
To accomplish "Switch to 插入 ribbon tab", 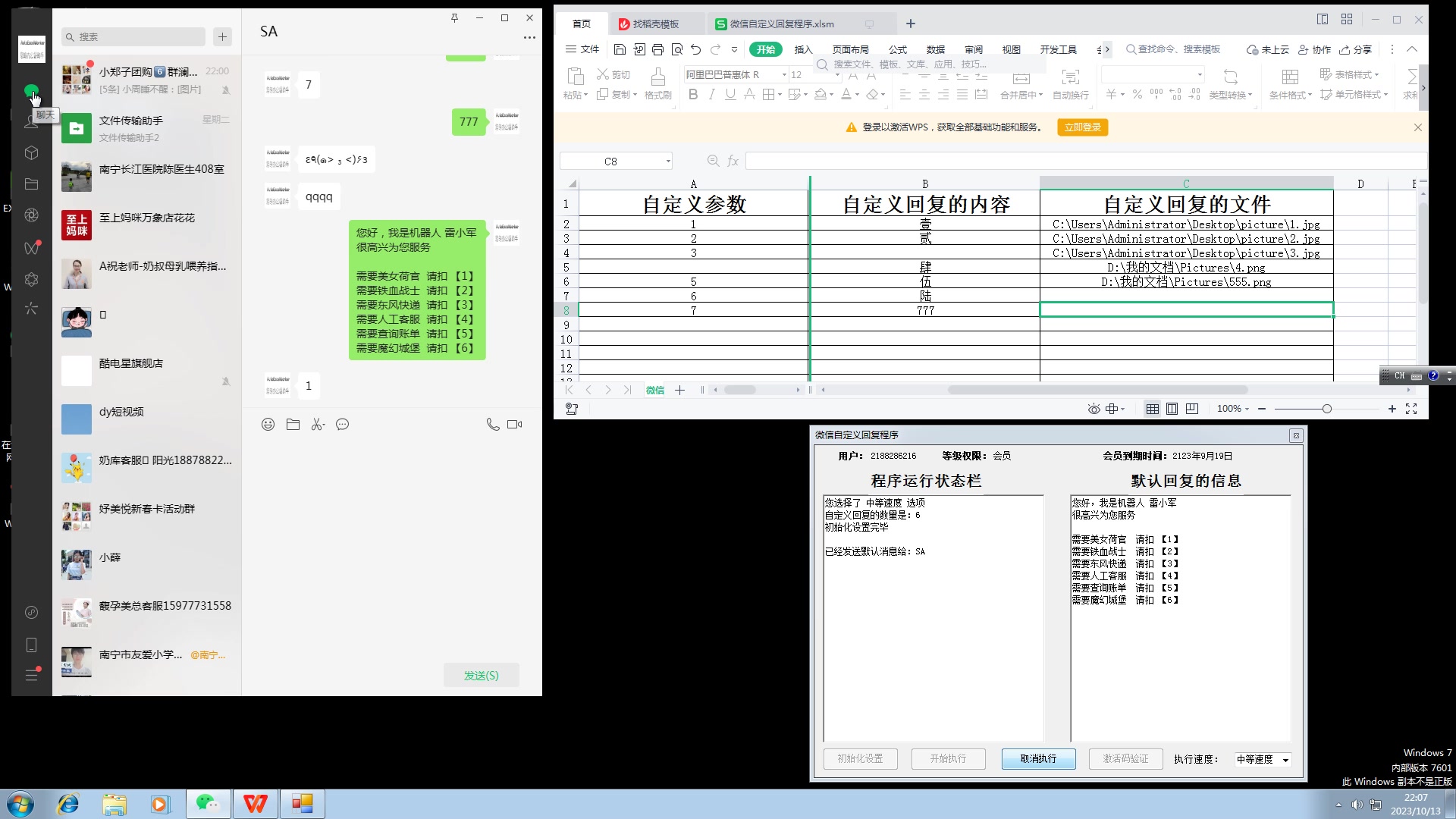I will pyautogui.click(x=803, y=49).
